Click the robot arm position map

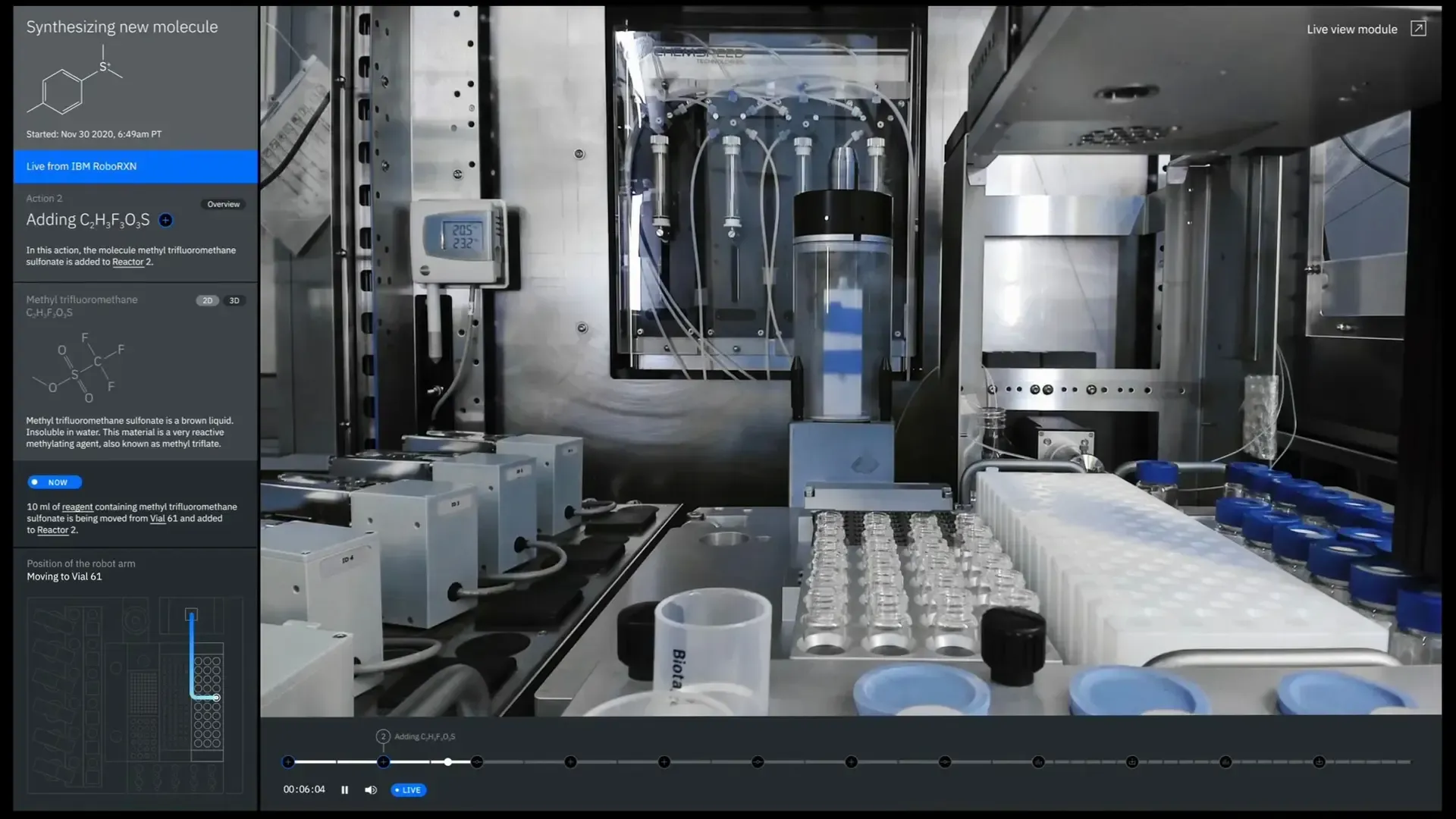point(135,694)
